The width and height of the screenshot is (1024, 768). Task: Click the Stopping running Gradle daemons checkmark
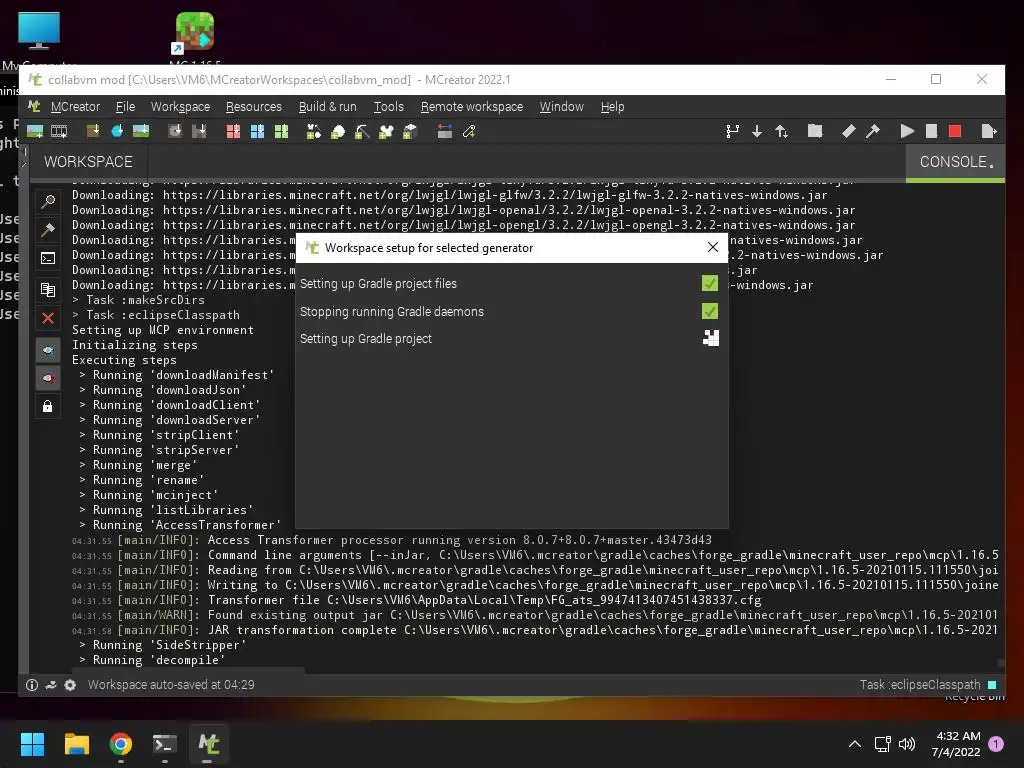710,312
